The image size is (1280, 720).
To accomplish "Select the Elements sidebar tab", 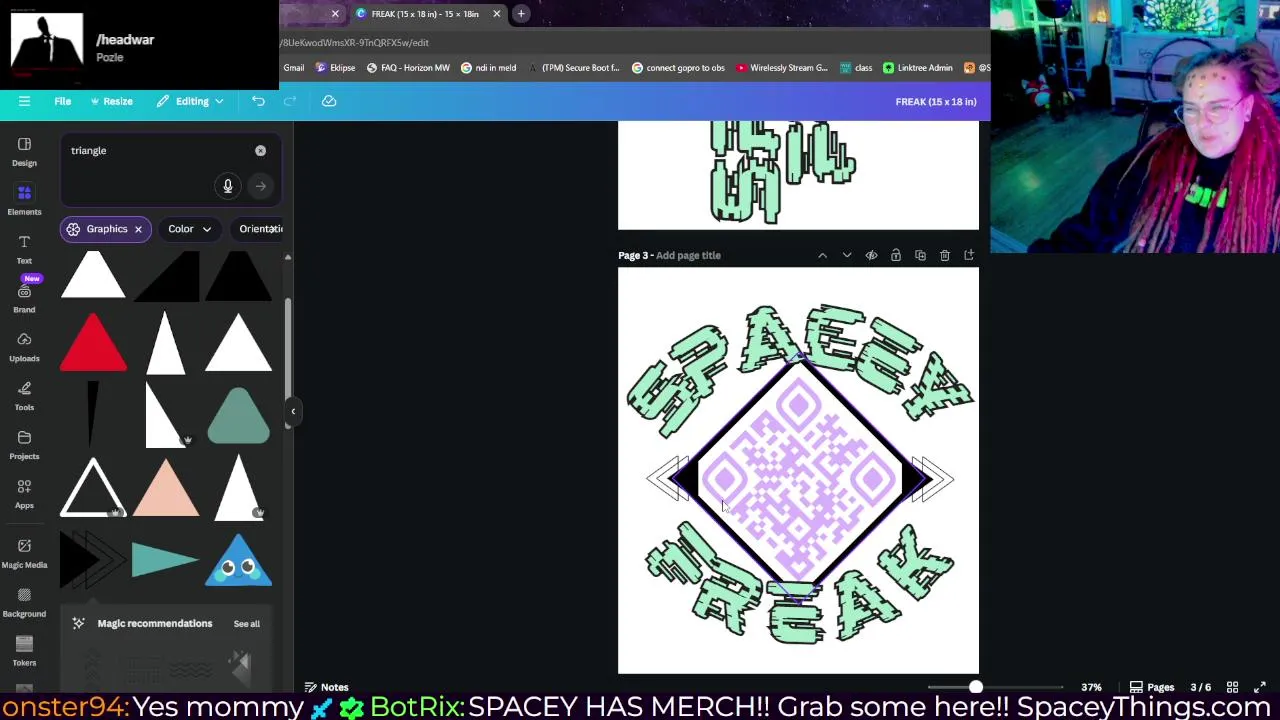I will (x=24, y=201).
